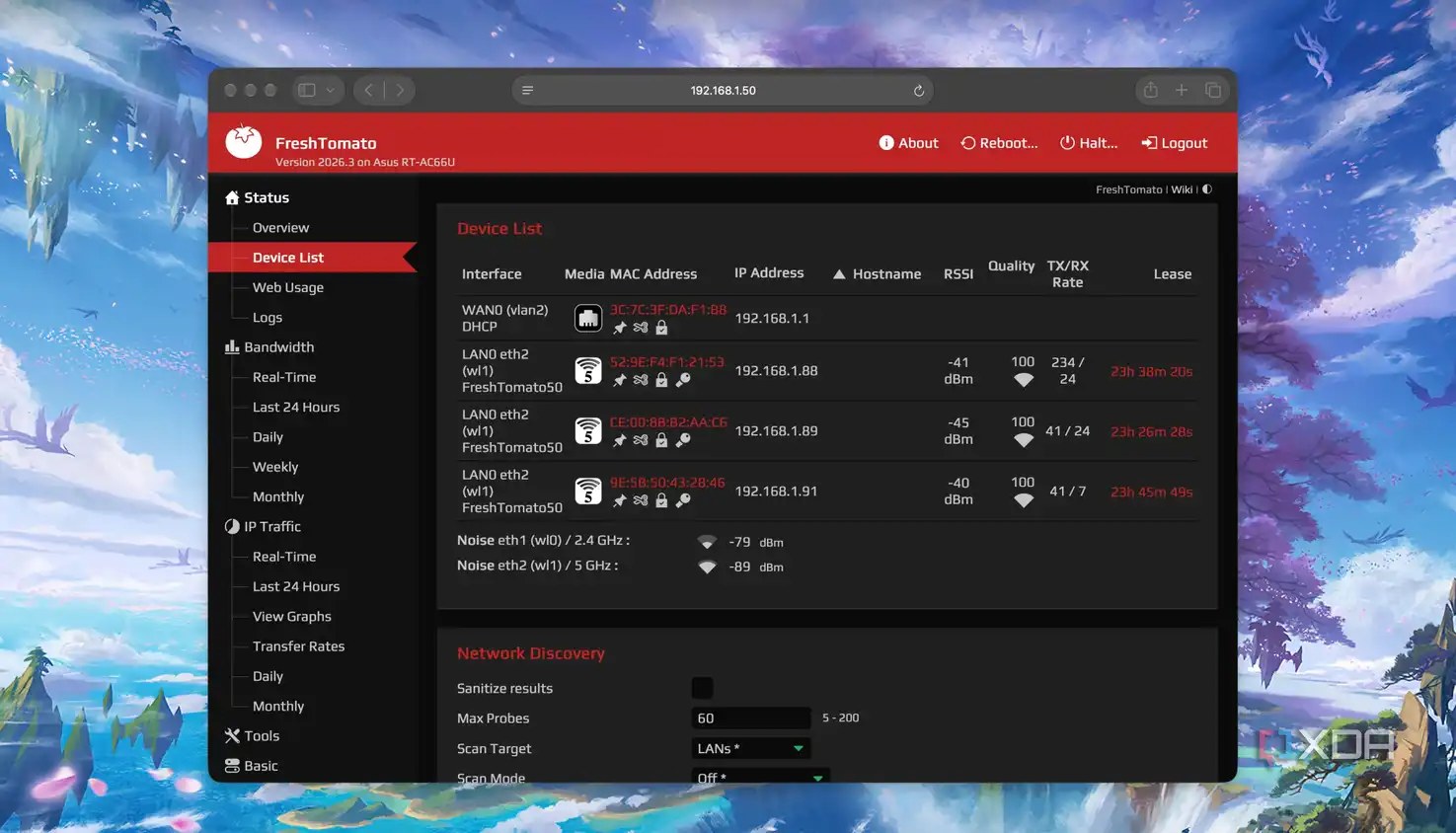The width and height of the screenshot is (1456, 833).
Task: Click the pin icon under MAC 3C:7C:3F:DA:F1:B8
Action: [620, 328]
